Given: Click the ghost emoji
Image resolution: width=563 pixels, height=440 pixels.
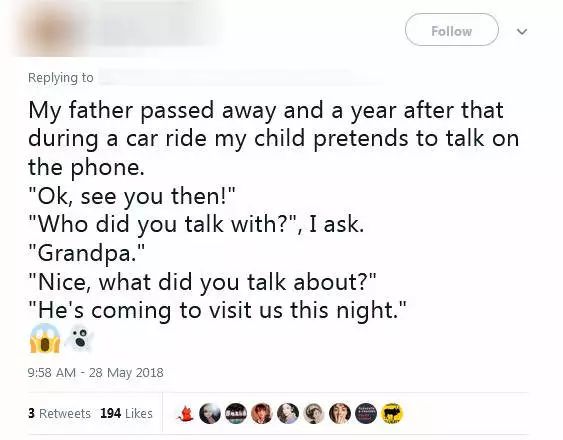Looking at the screenshot, I should point(80,339).
